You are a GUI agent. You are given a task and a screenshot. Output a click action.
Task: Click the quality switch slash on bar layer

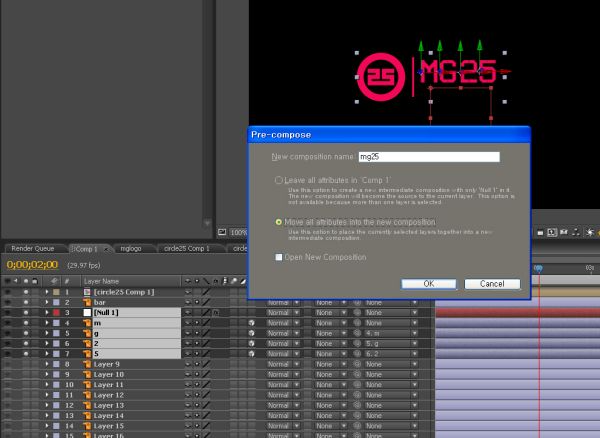206,302
